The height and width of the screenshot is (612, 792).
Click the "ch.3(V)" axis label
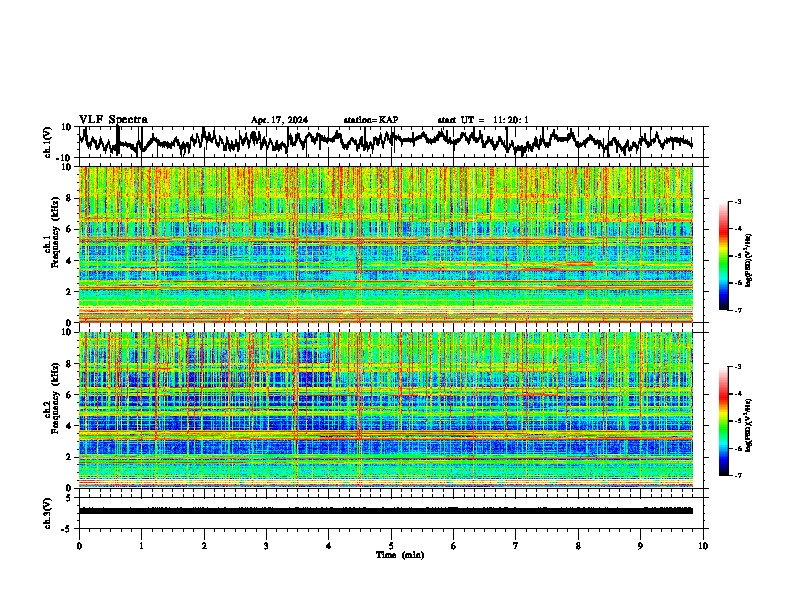(x=48, y=514)
